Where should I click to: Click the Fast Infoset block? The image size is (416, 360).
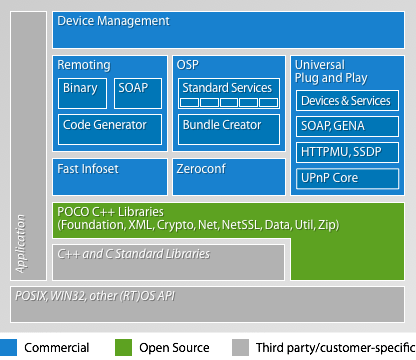110,177
